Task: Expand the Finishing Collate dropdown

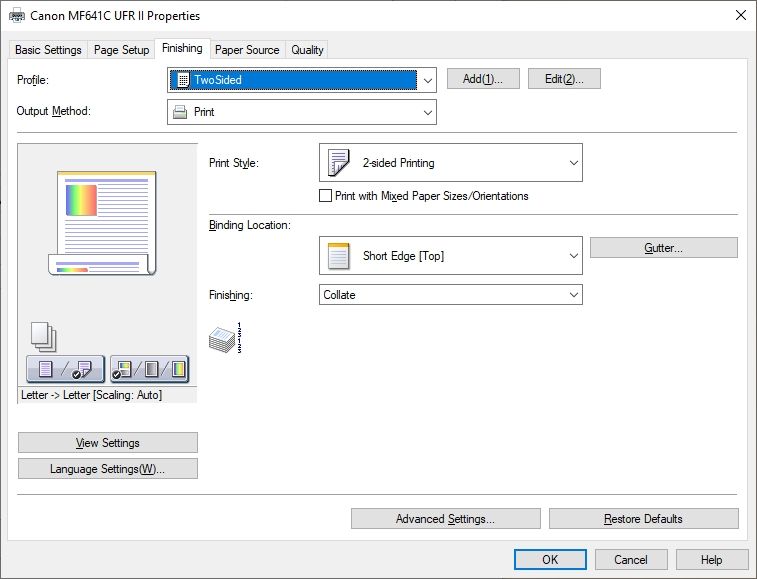Action: point(573,295)
